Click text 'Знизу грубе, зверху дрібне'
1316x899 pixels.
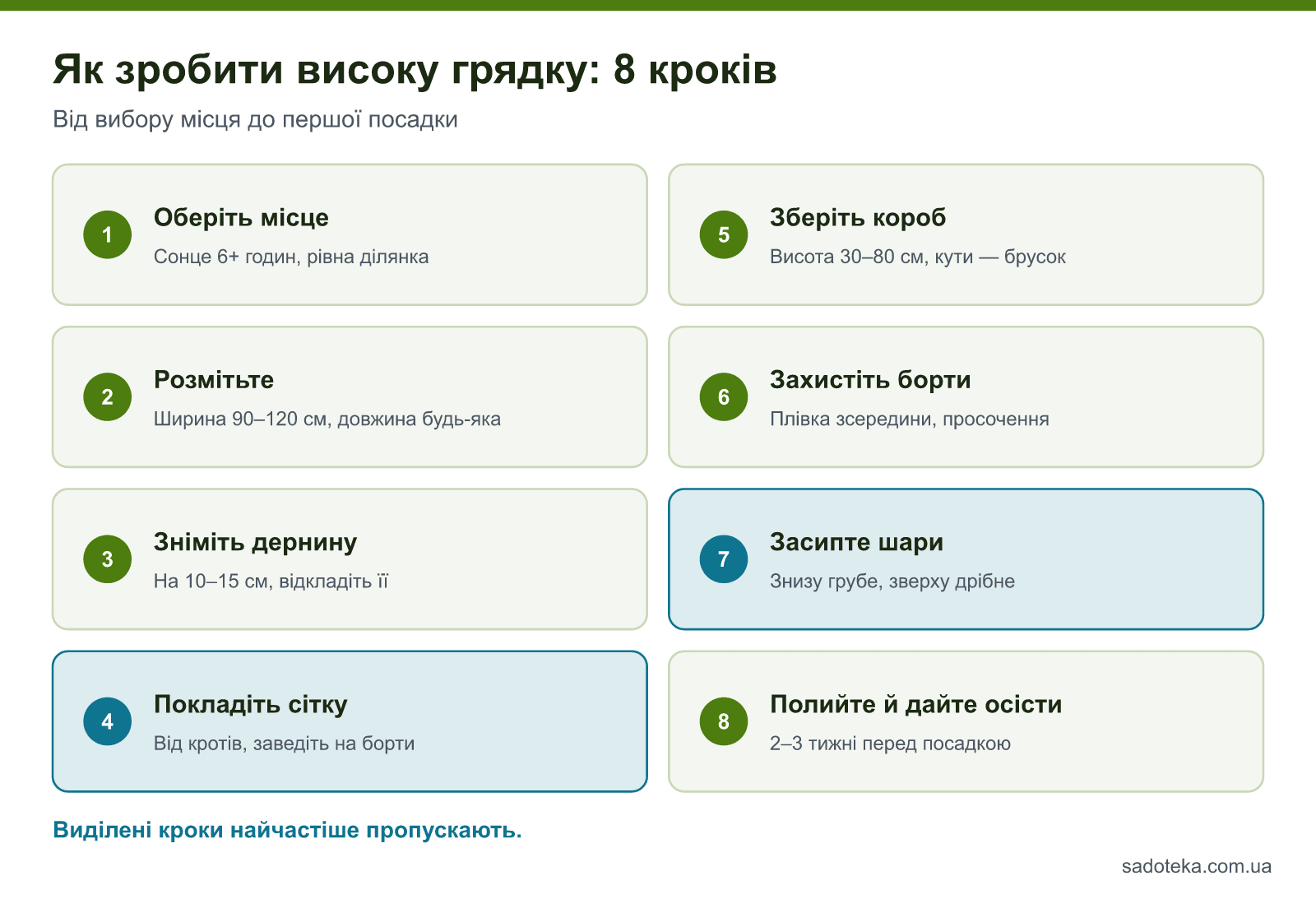pos(892,581)
